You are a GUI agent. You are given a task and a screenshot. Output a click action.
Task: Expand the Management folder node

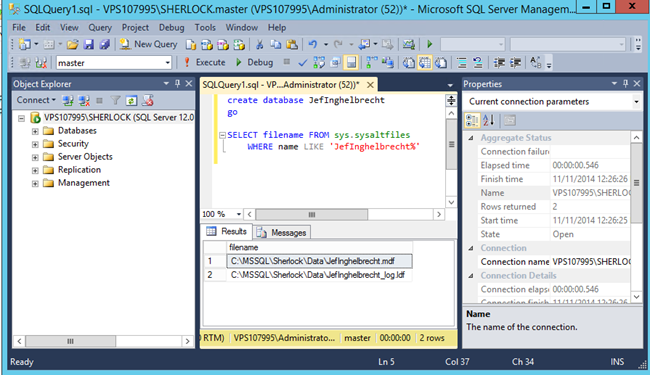[x=35, y=184]
